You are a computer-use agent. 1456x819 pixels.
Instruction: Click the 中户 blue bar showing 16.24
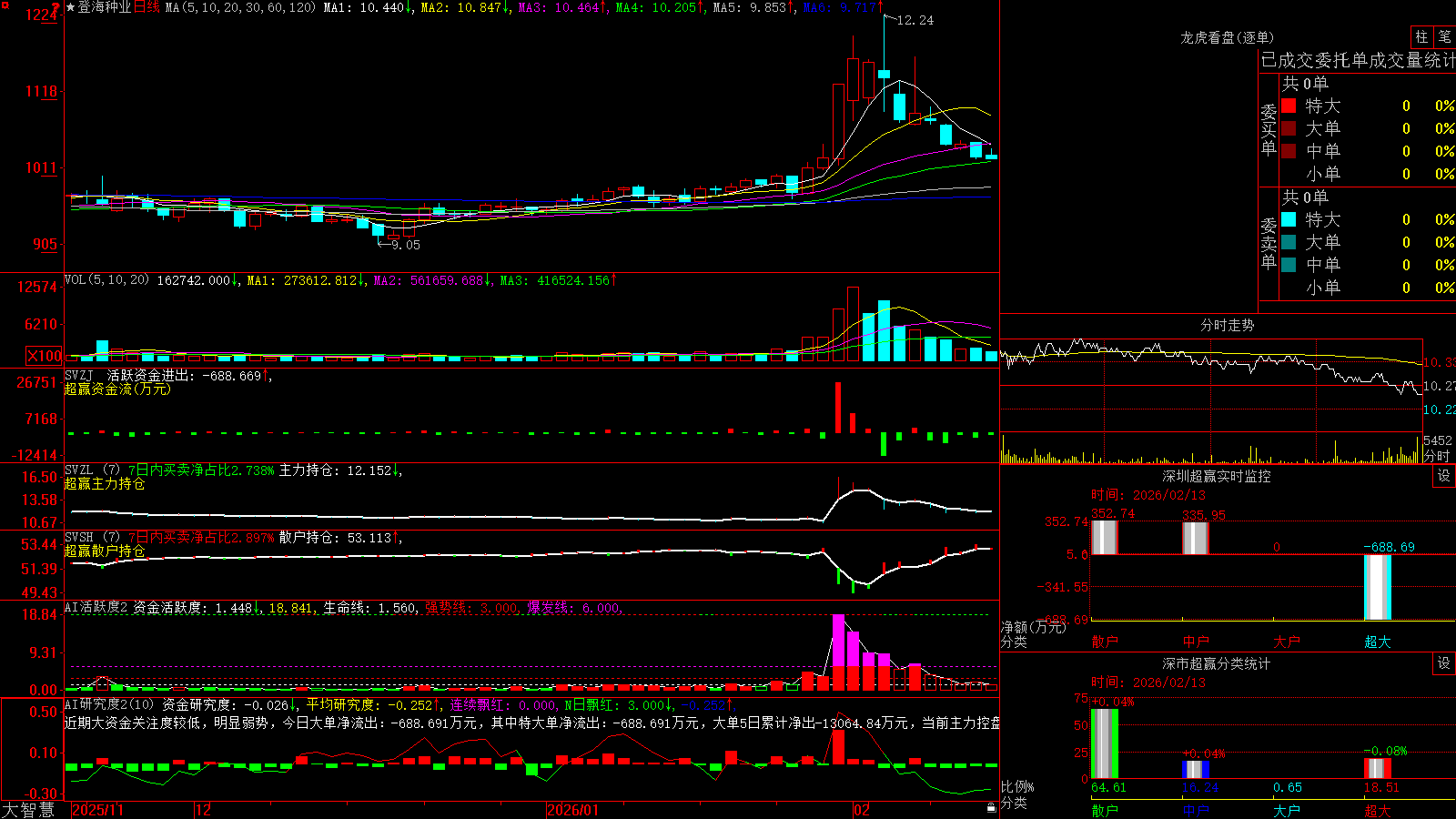point(1196,770)
